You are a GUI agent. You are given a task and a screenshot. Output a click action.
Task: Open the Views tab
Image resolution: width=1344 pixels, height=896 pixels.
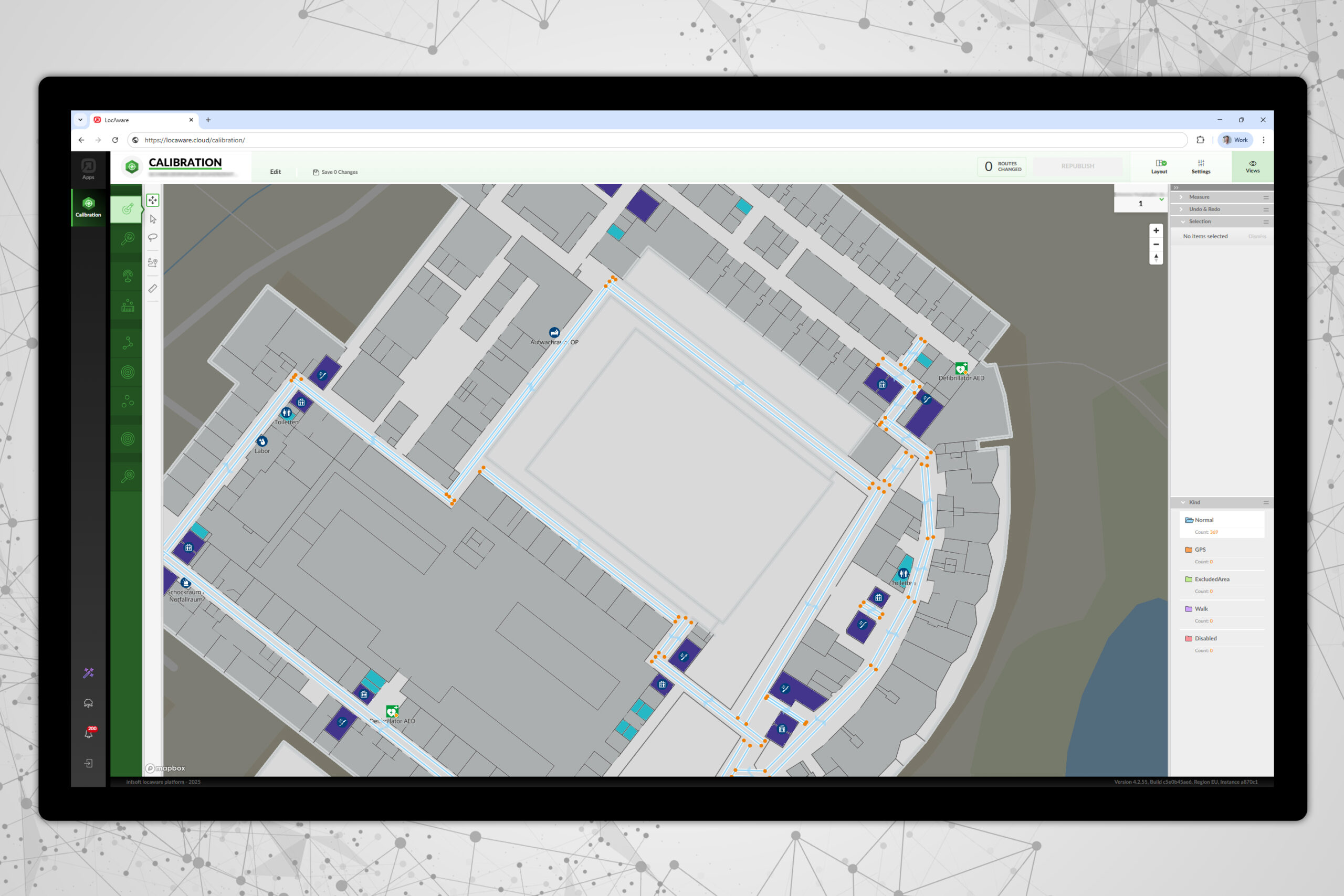point(1252,167)
